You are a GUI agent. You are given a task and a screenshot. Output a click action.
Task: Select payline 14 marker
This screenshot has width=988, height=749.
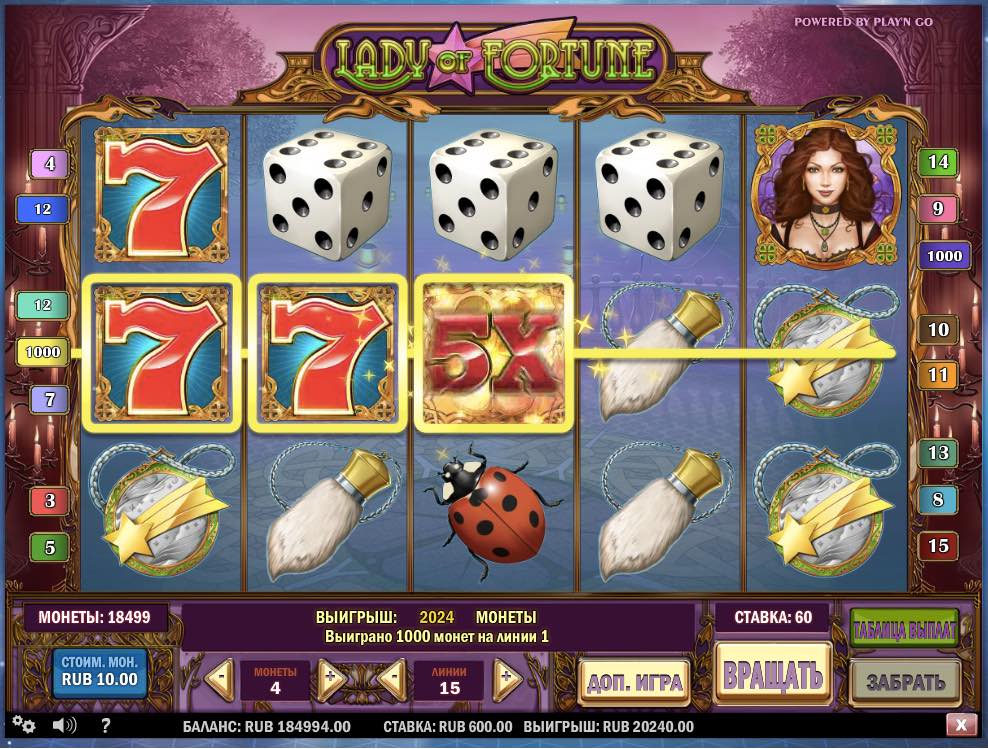click(x=938, y=163)
